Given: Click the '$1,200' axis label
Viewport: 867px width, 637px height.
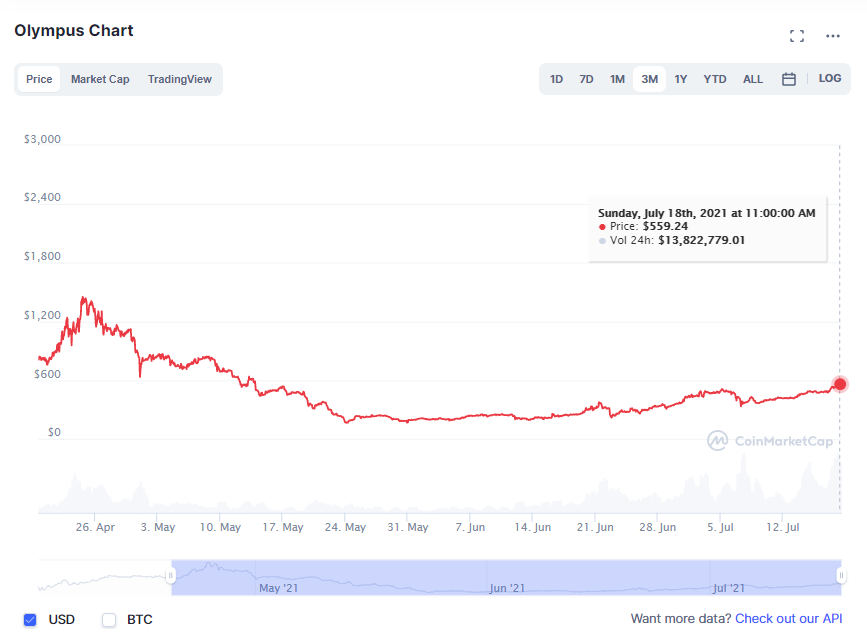Looking at the screenshot, I should pos(42,315).
